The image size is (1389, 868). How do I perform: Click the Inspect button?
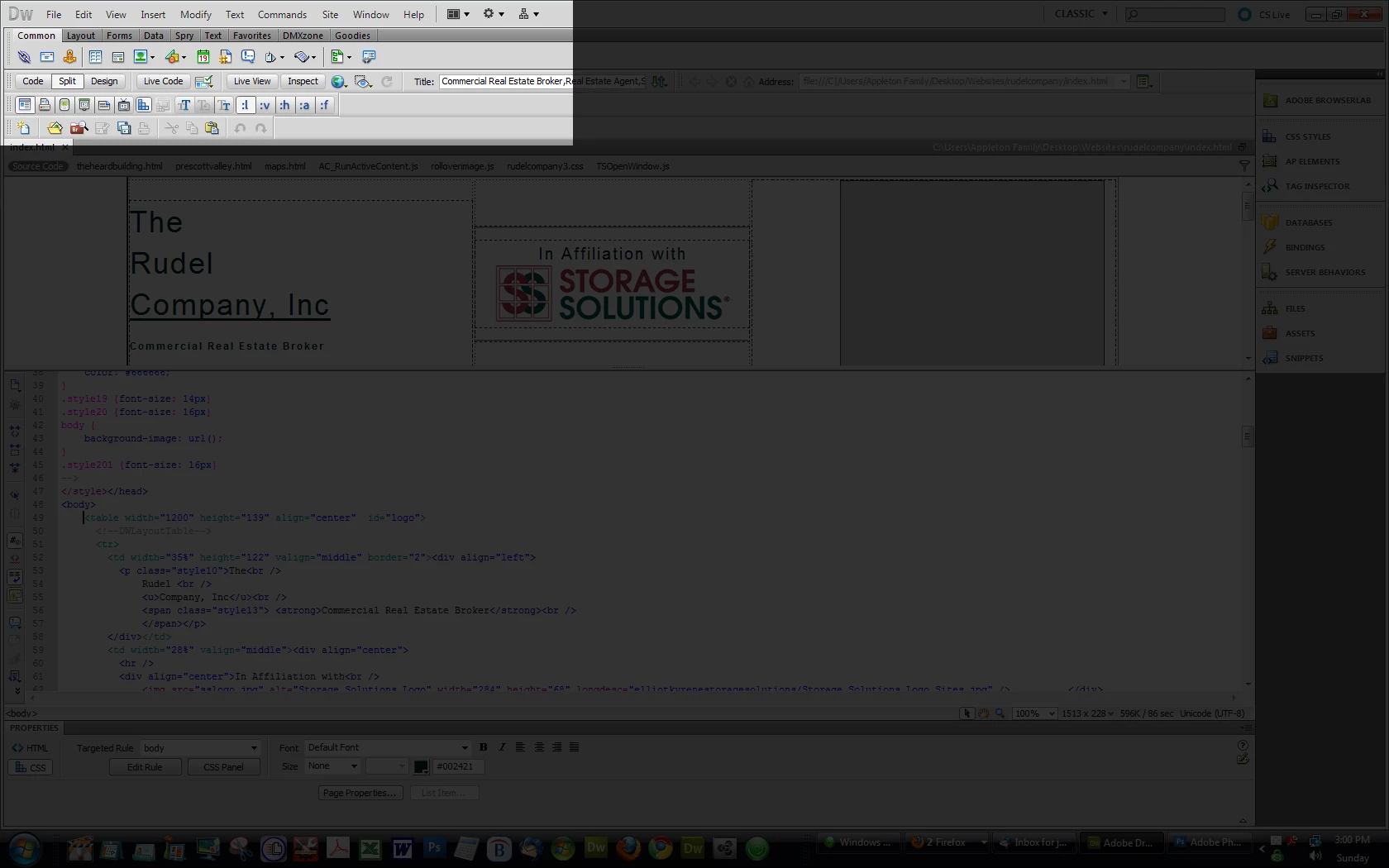pos(303,81)
